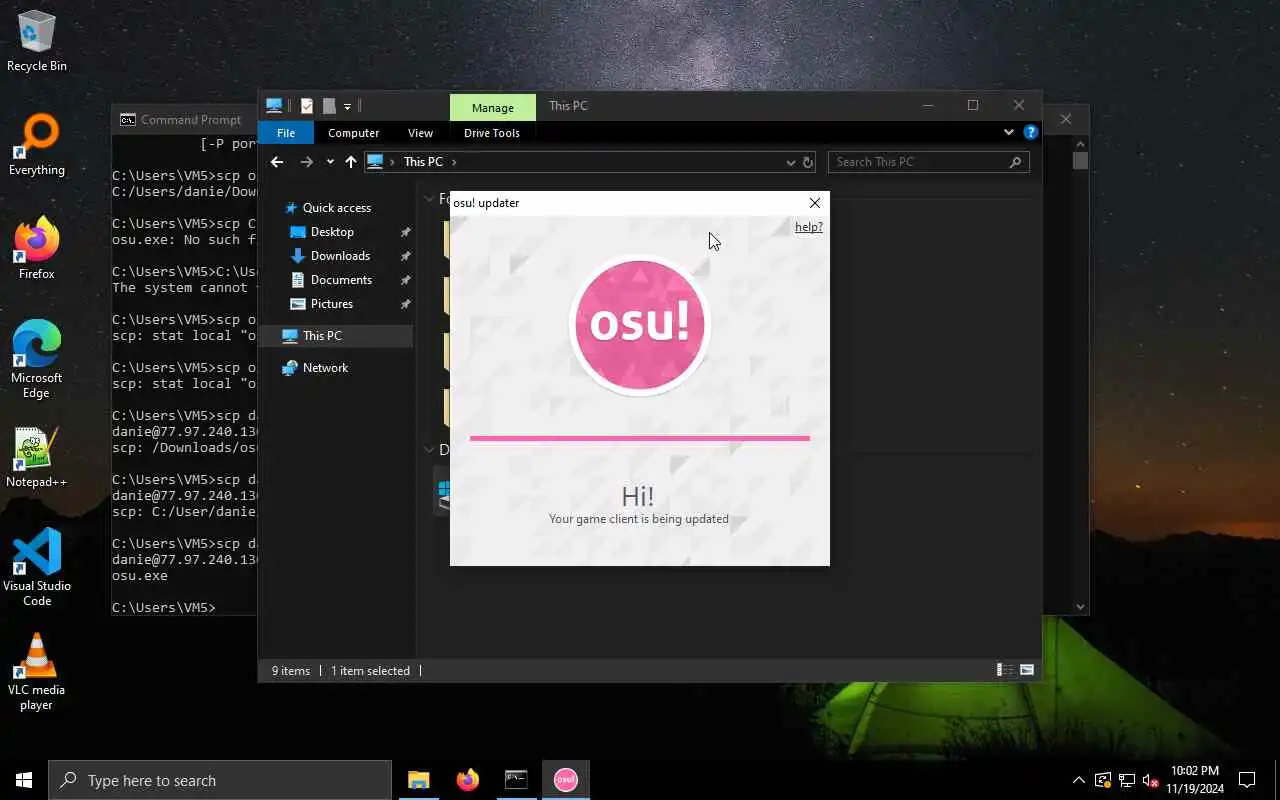This screenshot has width=1280, height=800.
Task: Open Documents in Quick access
Action: tap(341, 280)
